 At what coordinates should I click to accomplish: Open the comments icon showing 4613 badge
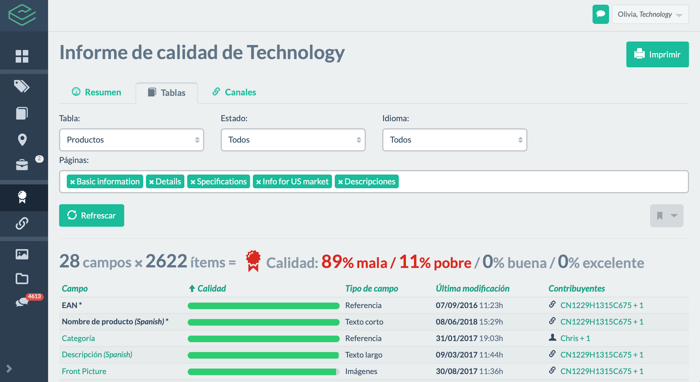(22, 302)
